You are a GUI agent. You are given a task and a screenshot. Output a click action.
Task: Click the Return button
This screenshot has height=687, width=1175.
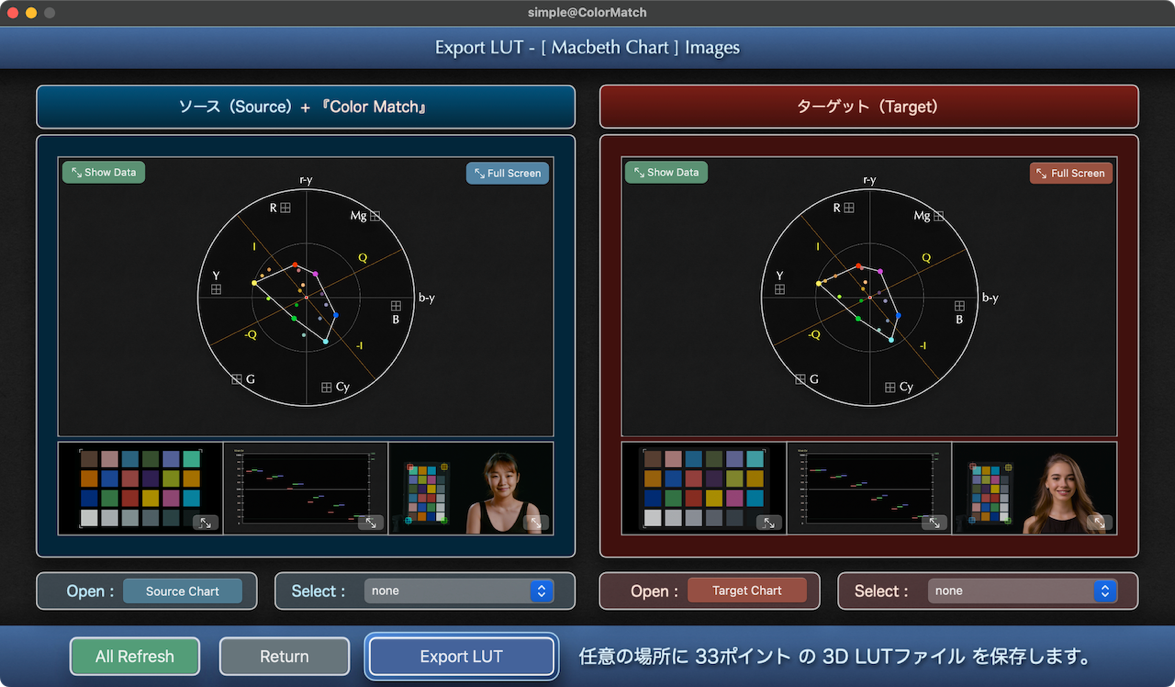pyautogui.click(x=284, y=656)
